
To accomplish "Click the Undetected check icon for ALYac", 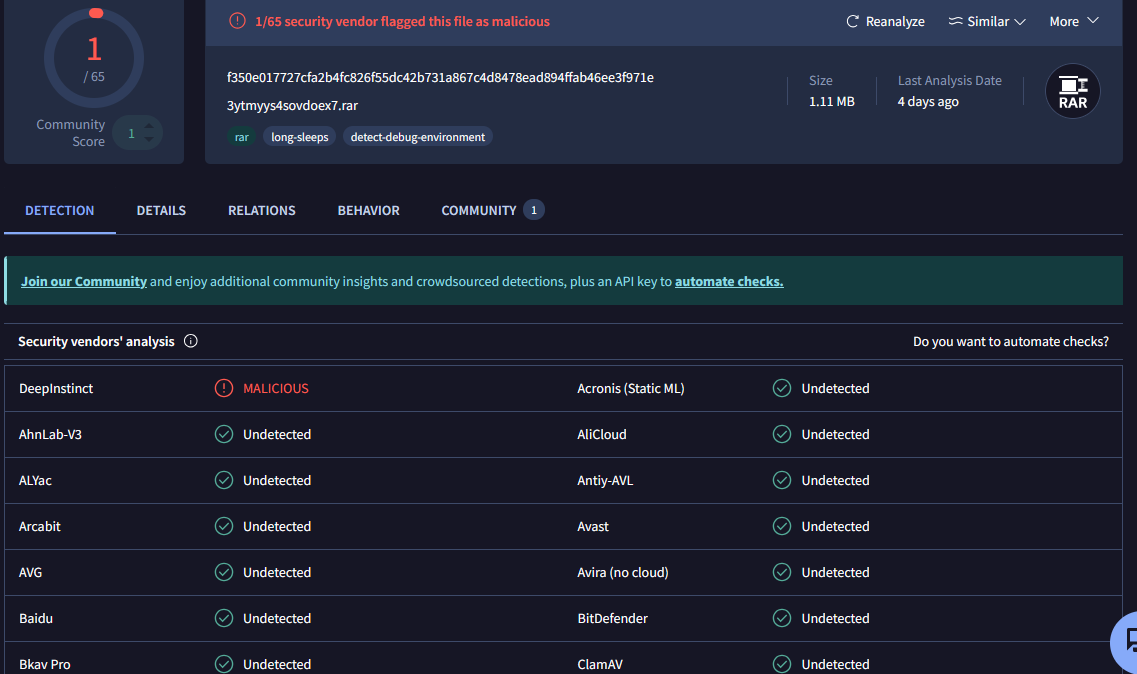I will click(224, 480).
